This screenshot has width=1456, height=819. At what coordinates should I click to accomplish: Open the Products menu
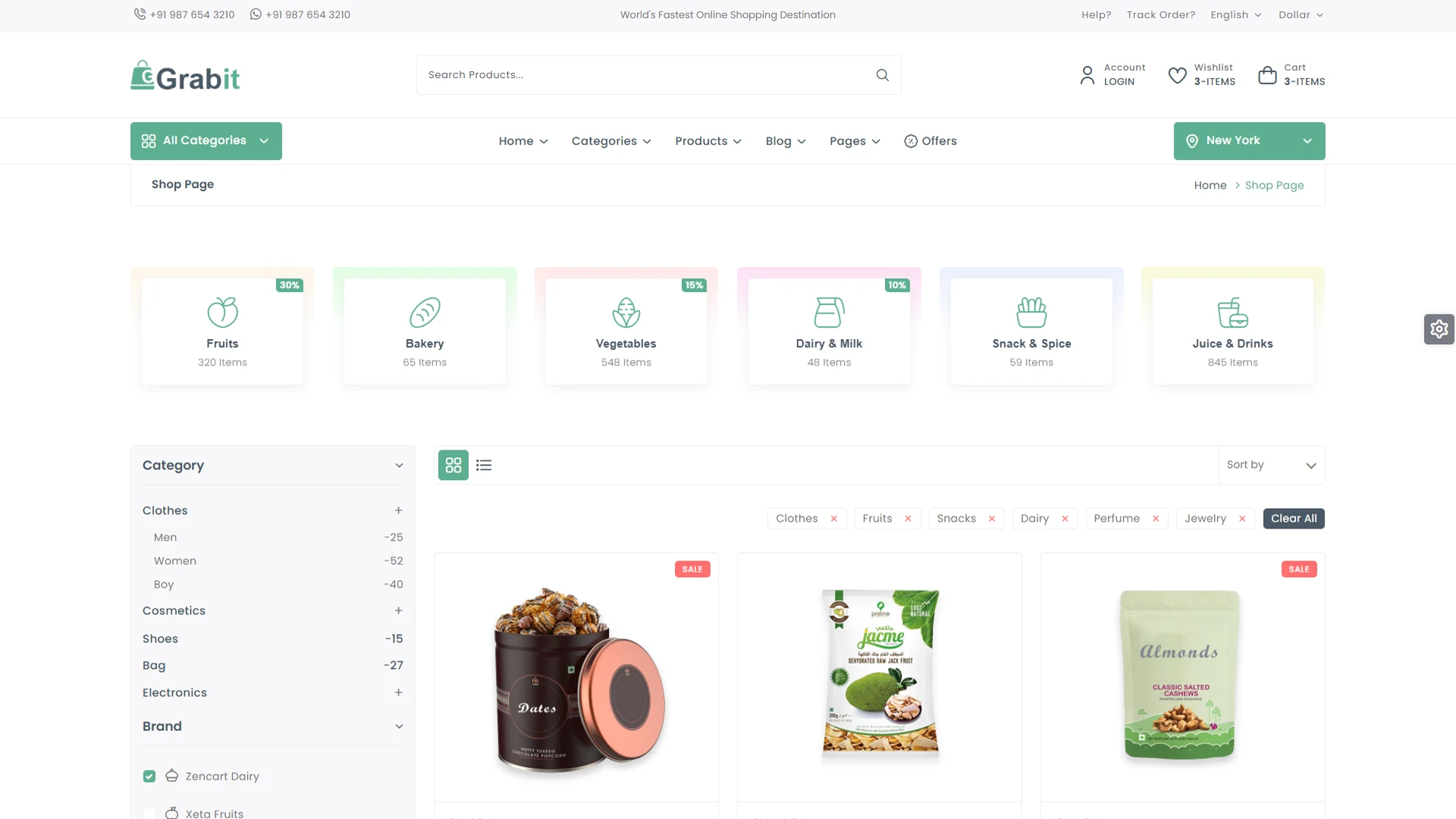pyautogui.click(x=708, y=141)
